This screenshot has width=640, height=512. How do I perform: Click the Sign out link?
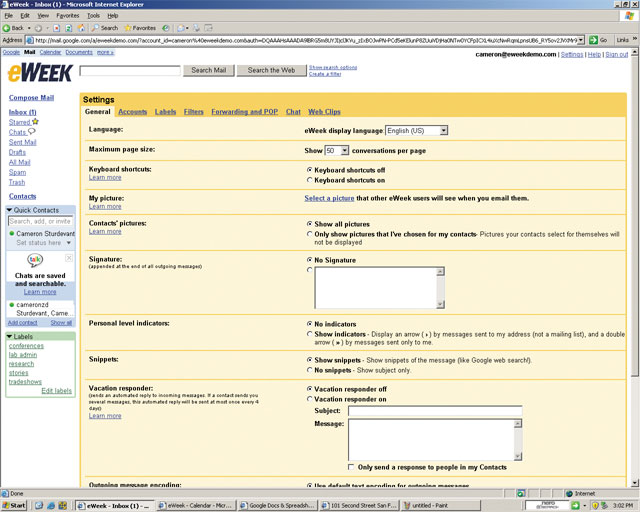(616, 54)
